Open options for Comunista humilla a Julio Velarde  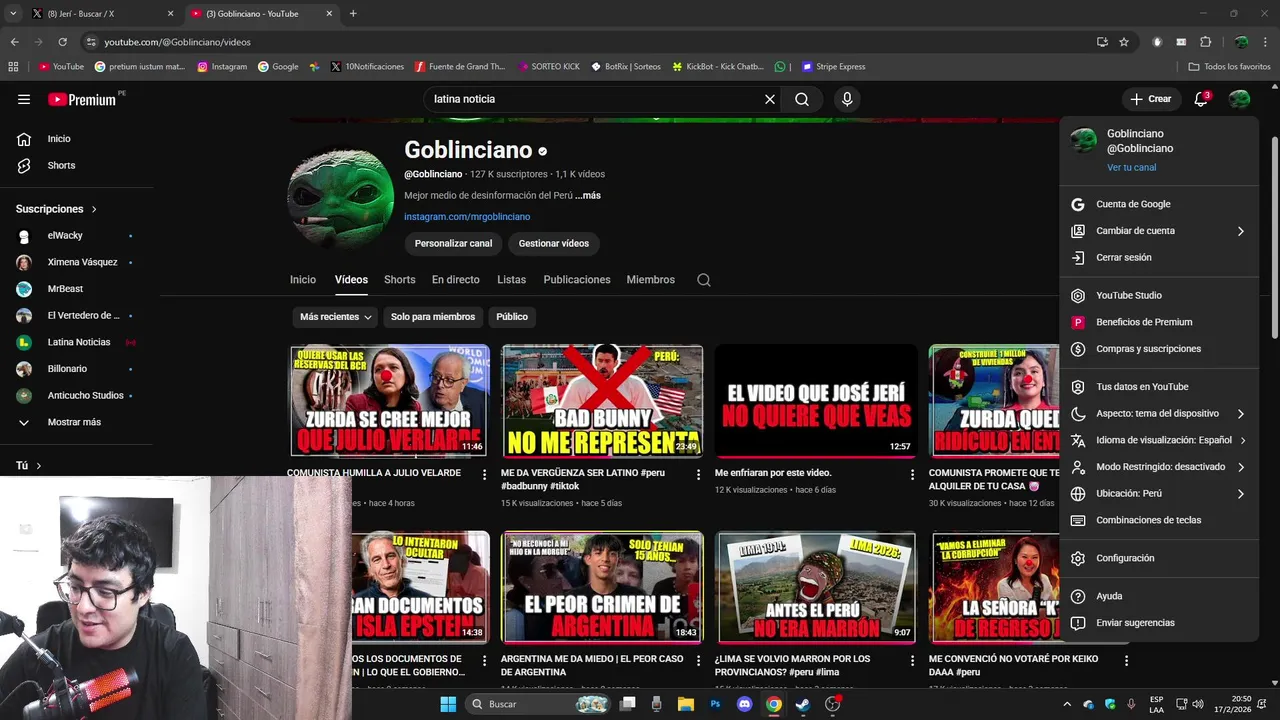pos(485,475)
